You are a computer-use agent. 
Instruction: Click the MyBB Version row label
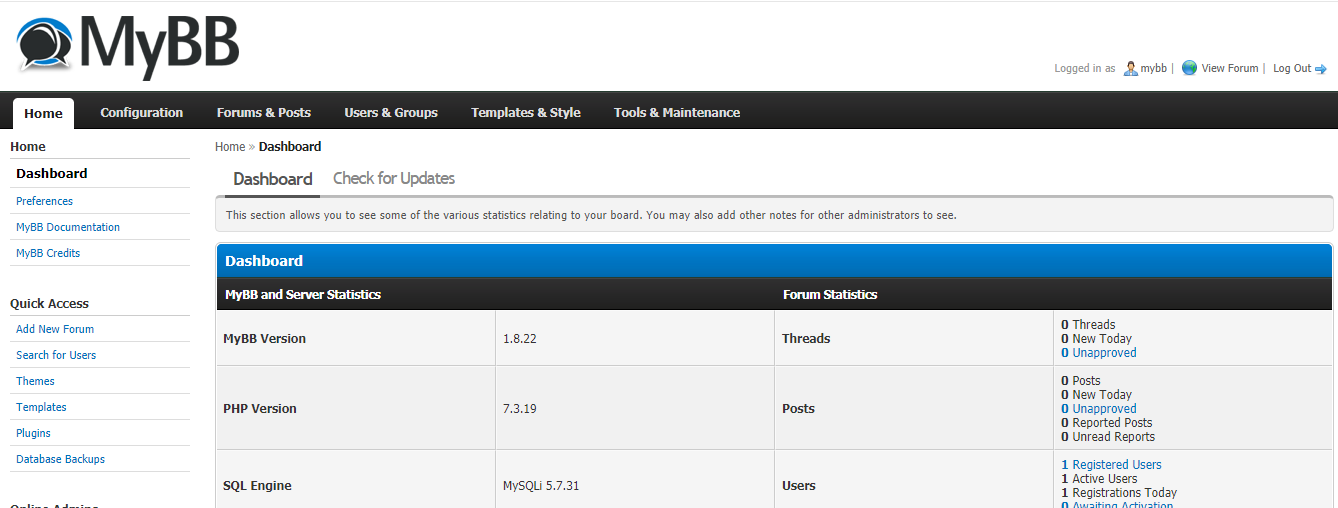point(264,339)
